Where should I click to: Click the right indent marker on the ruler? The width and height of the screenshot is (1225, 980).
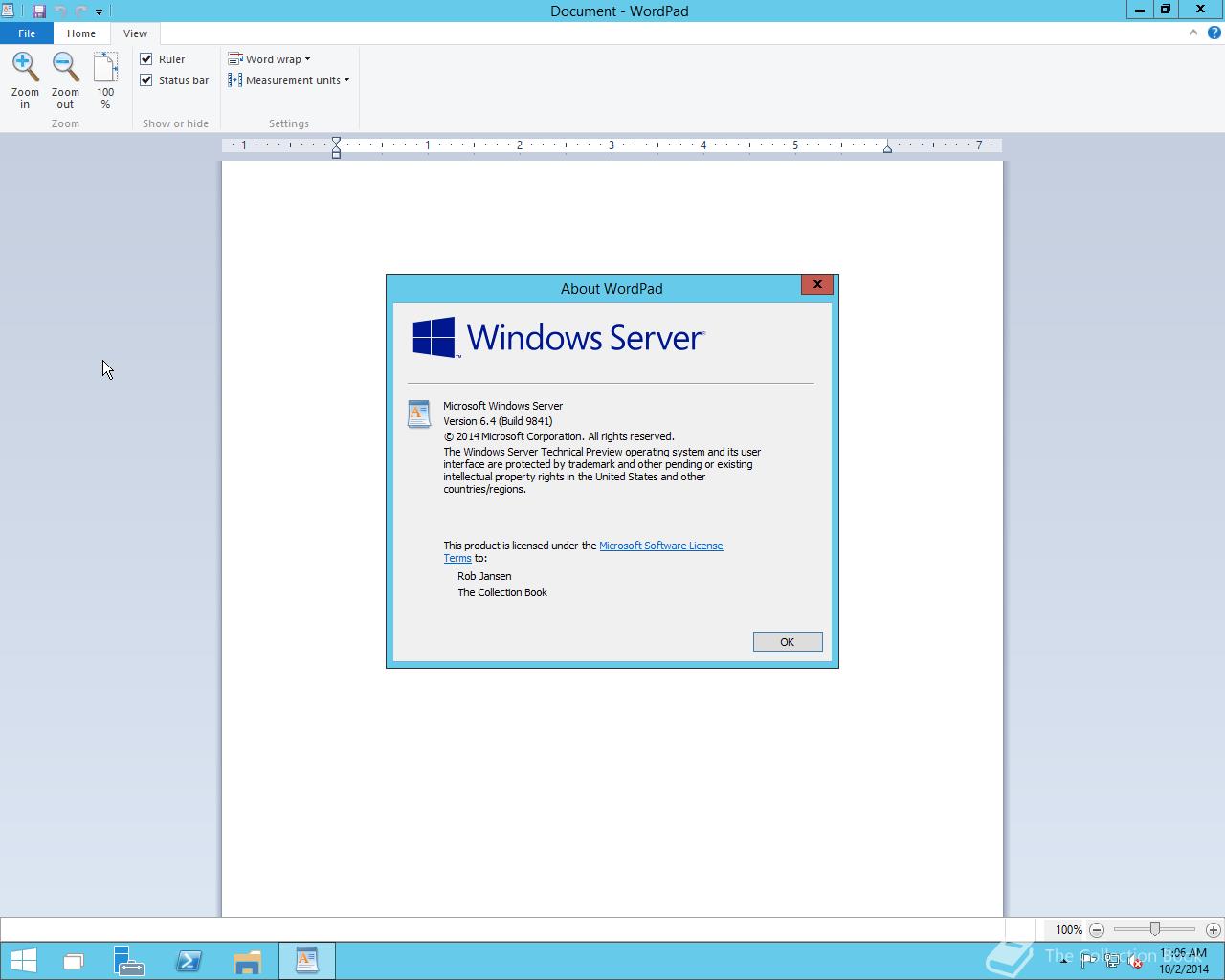[x=887, y=148]
